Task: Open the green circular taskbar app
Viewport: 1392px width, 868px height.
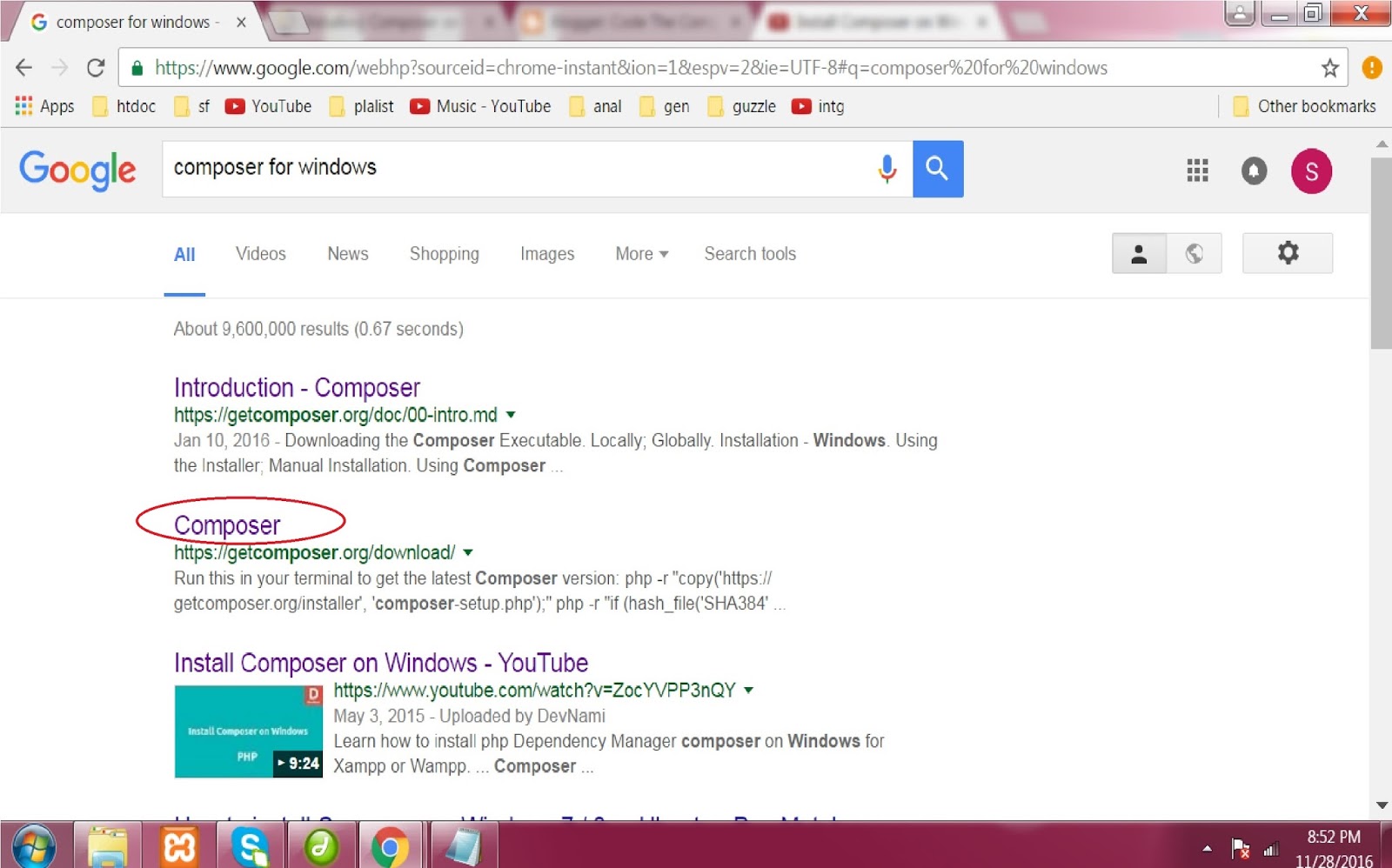Action: click(320, 845)
